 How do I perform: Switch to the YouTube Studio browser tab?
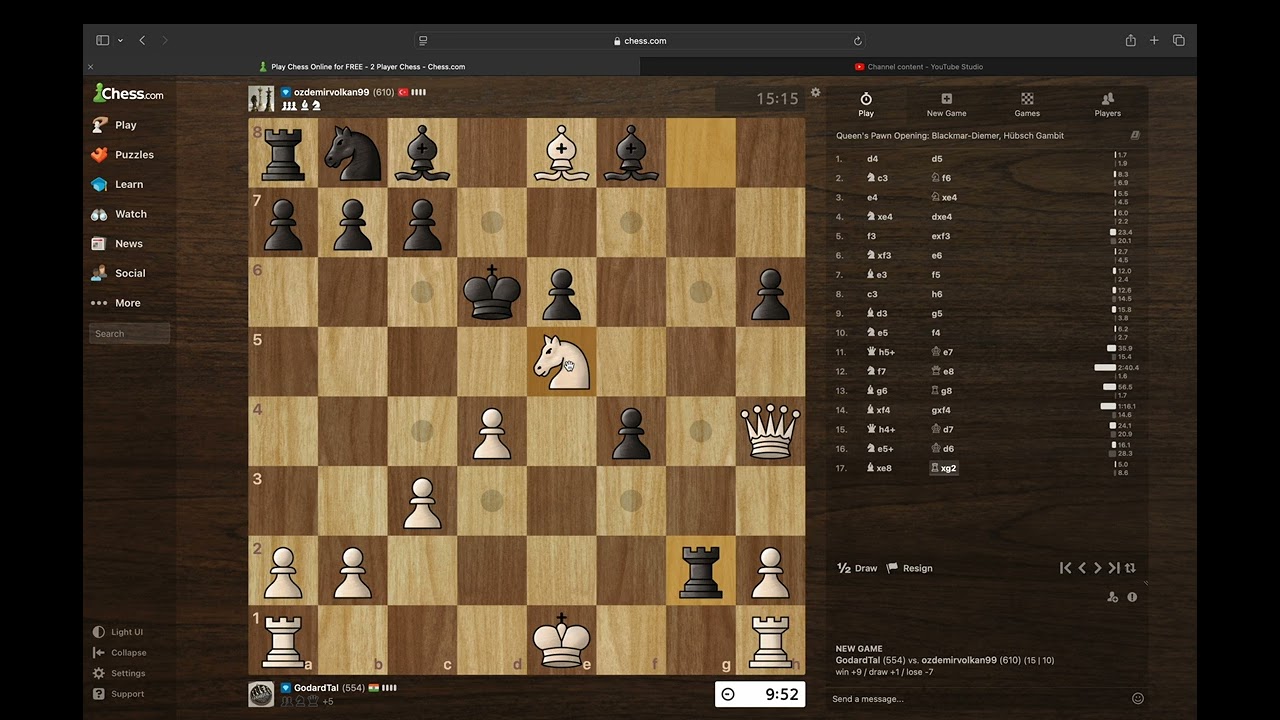918,67
